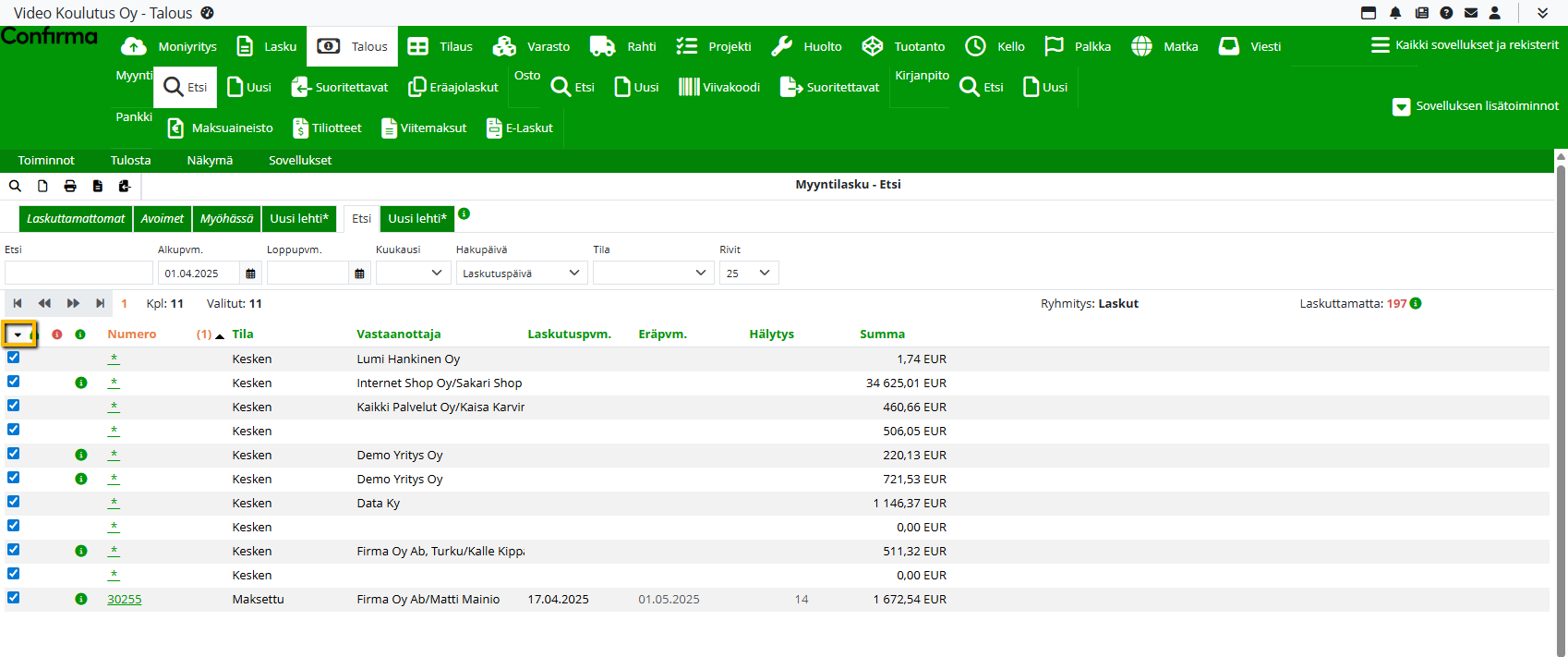Expand the Hakupäivä Laskutuspäivä dropdown
The image size is (1568, 657).
(522, 274)
